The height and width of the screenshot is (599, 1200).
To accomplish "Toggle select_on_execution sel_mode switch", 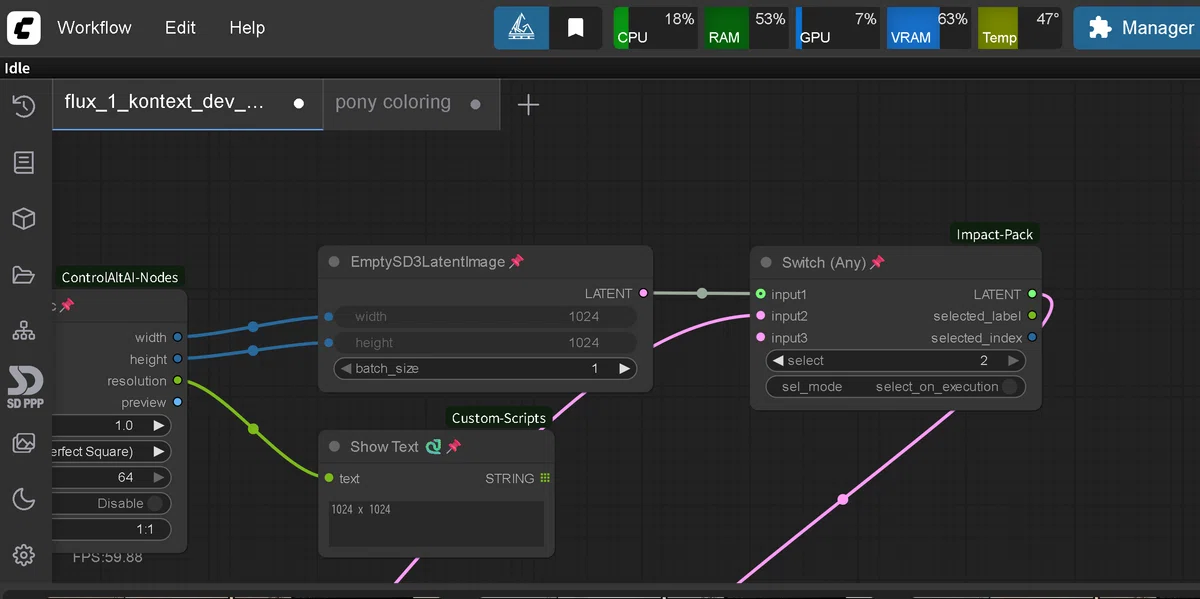I will coord(1011,387).
